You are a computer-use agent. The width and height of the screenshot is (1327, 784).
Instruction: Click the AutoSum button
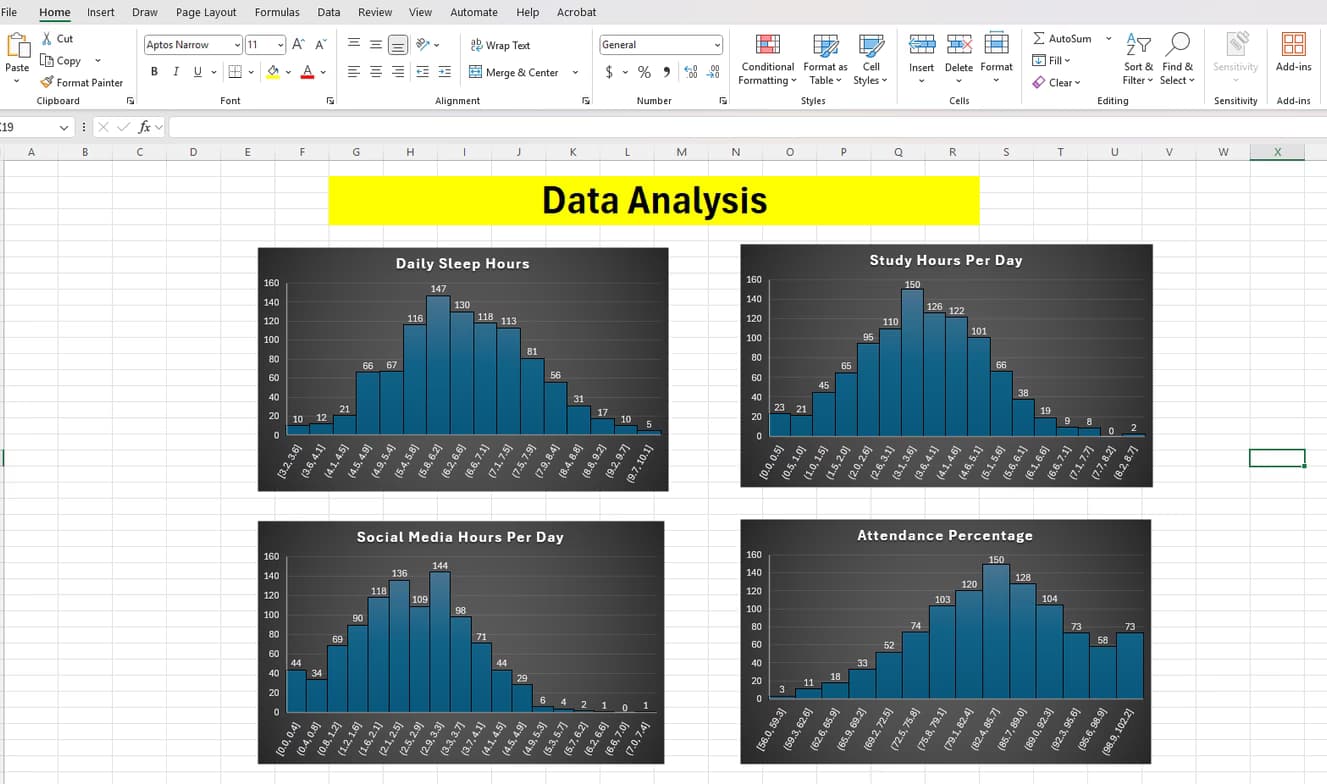pyautogui.click(x=1062, y=38)
